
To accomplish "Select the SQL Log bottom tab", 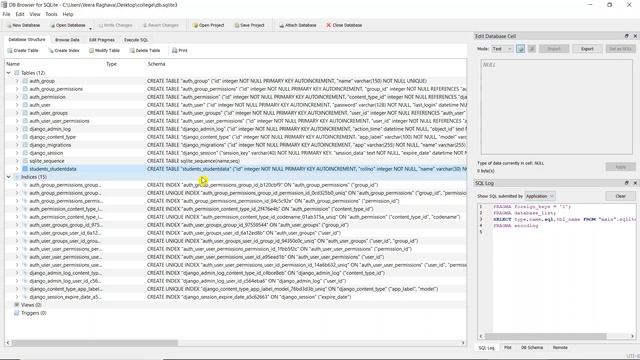I will pos(487,348).
